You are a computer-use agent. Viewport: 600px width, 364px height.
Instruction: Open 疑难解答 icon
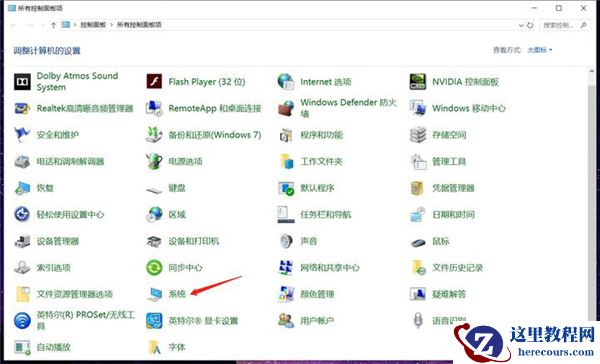point(418,294)
